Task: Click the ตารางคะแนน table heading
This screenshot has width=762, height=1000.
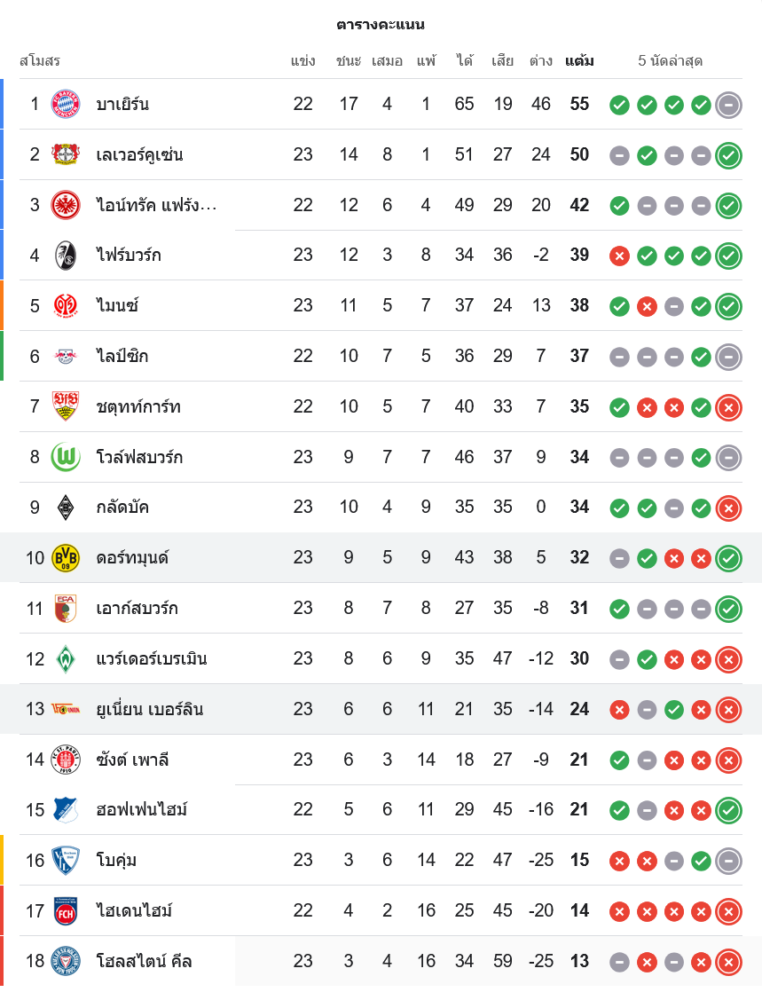Action: (381, 24)
